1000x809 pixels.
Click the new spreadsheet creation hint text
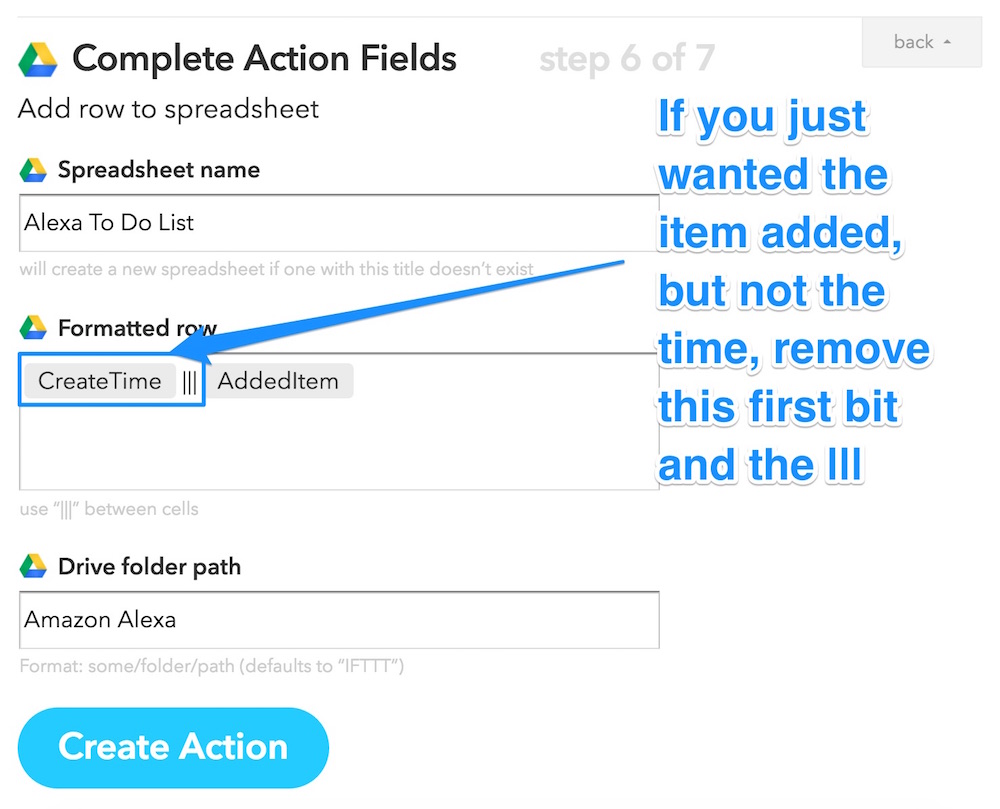pos(276,269)
